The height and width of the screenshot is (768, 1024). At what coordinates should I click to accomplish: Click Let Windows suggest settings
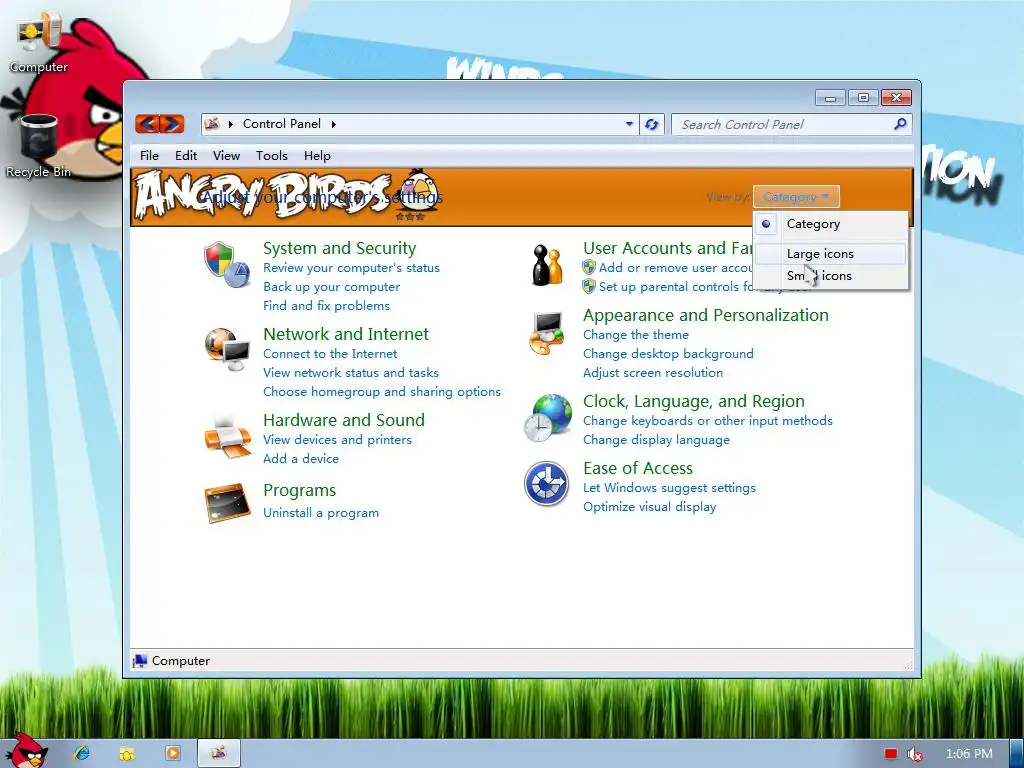669,488
